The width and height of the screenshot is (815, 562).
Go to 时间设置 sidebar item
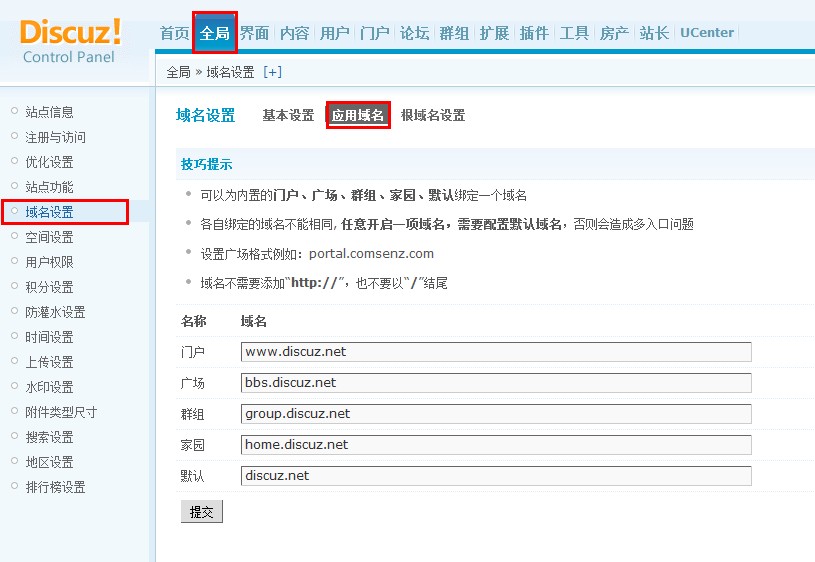click(x=49, y=336)
